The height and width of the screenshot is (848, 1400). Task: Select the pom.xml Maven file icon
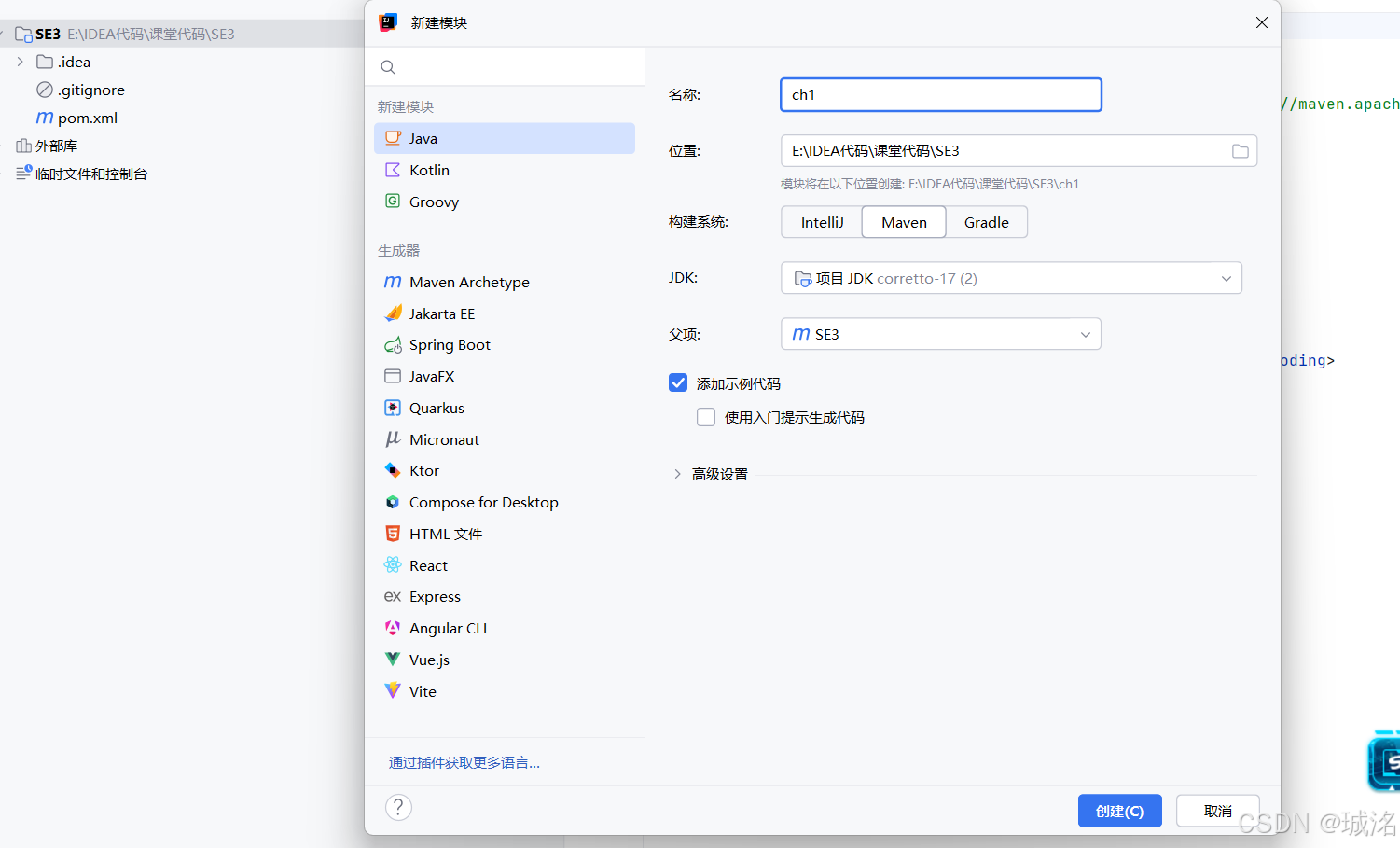point(45,118)
